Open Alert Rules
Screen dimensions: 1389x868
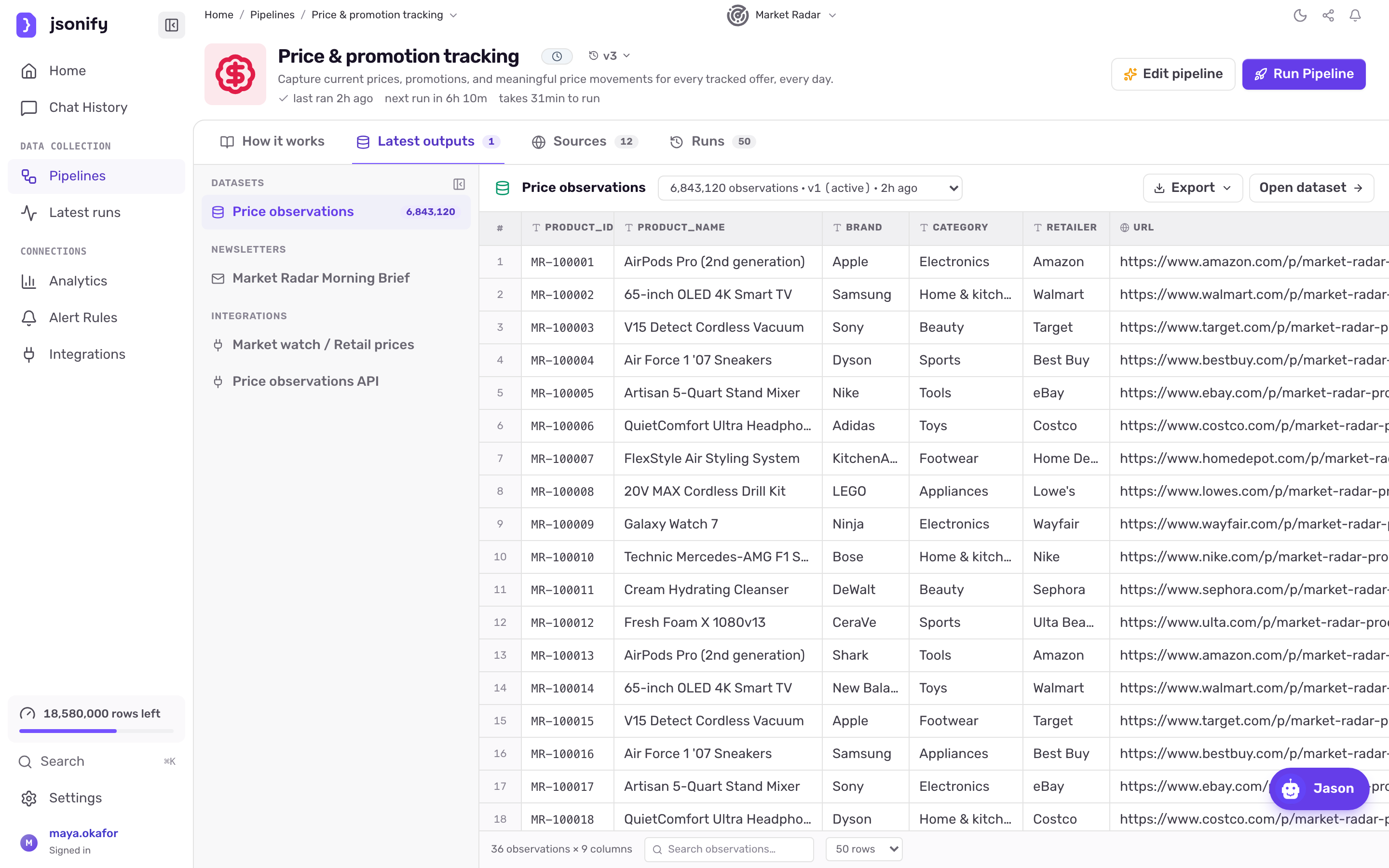[96, 317]
